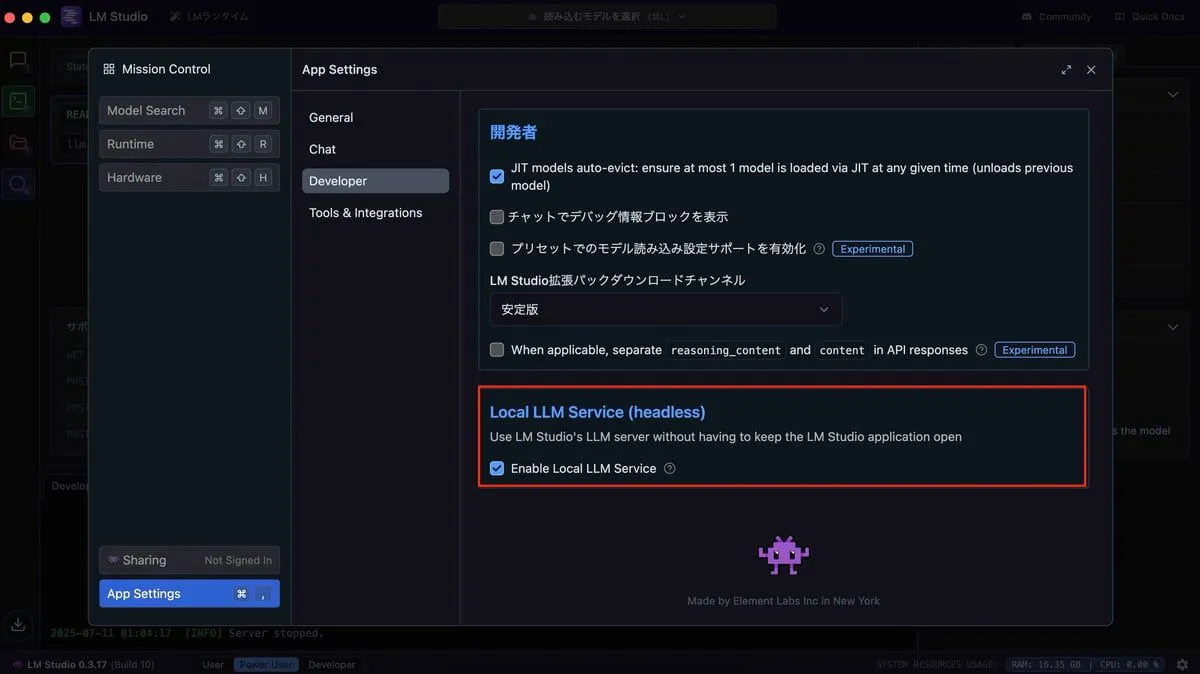Select Power User mode in status bar
Viewport: 1200px width, 674px height.
pyautogui.click(x=265, y=664)
